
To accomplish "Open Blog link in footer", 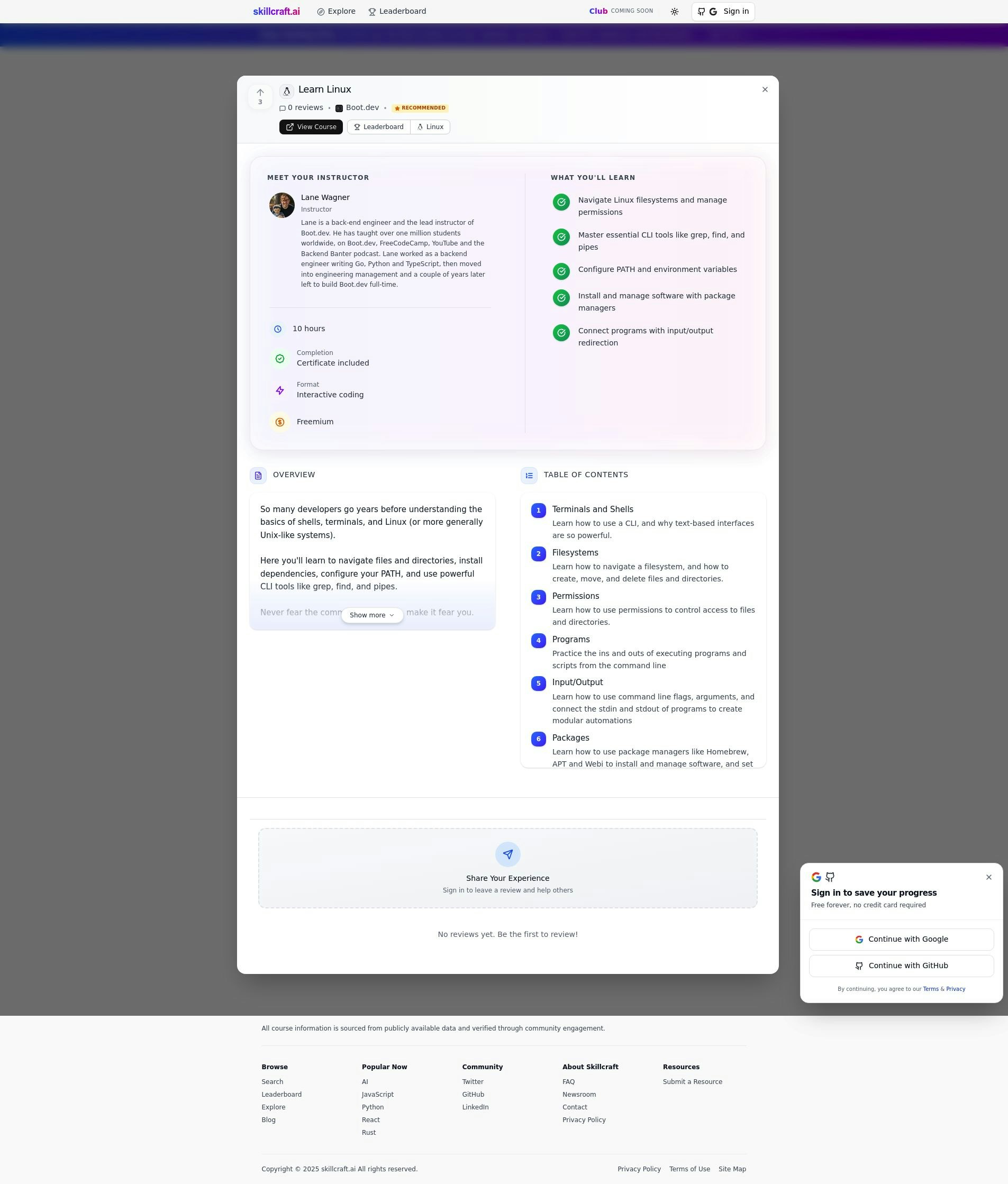I will pos(268,1120).
